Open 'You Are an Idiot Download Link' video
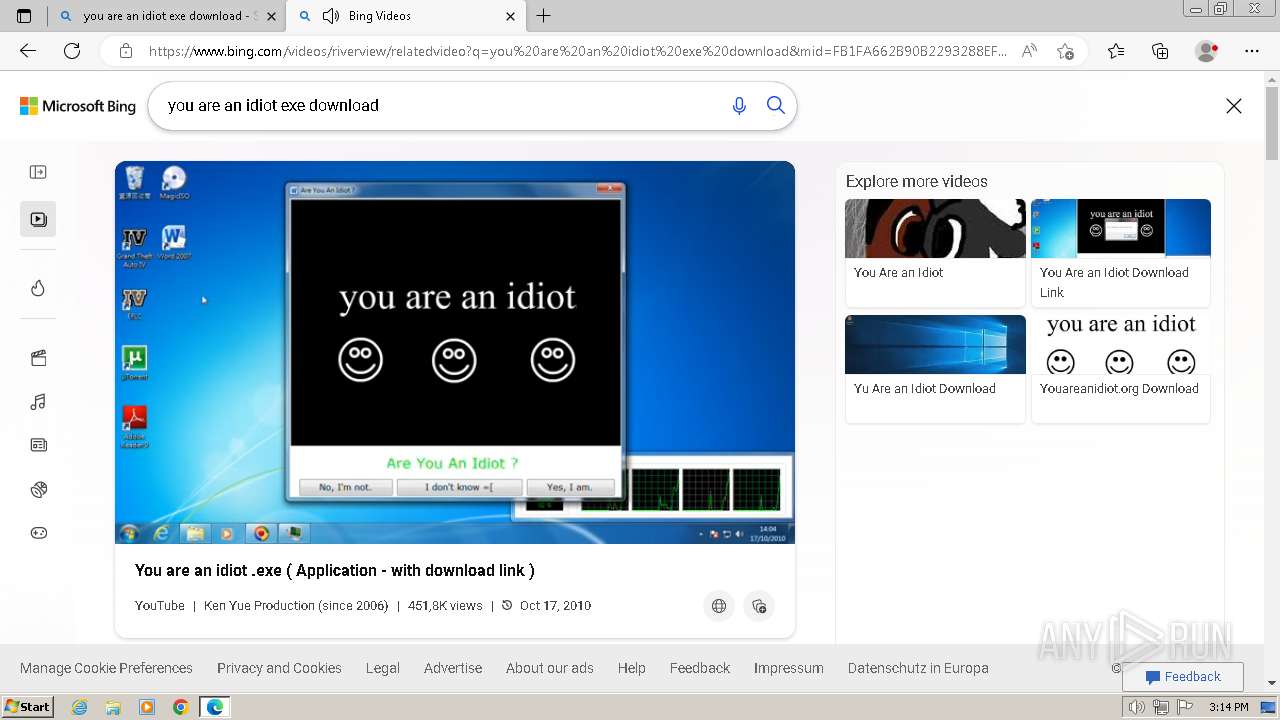Viewport: 1280px width, 720px height. tap(1121, 252)
